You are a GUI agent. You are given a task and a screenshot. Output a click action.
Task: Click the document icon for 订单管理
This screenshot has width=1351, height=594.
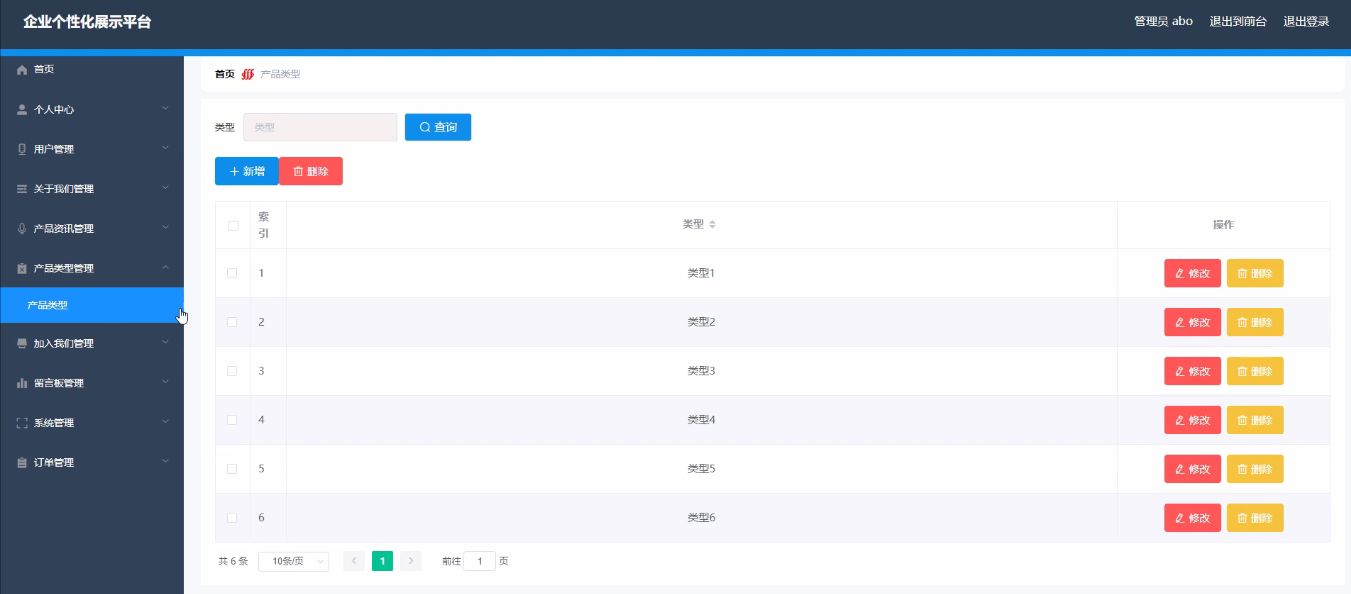point(22,463)
